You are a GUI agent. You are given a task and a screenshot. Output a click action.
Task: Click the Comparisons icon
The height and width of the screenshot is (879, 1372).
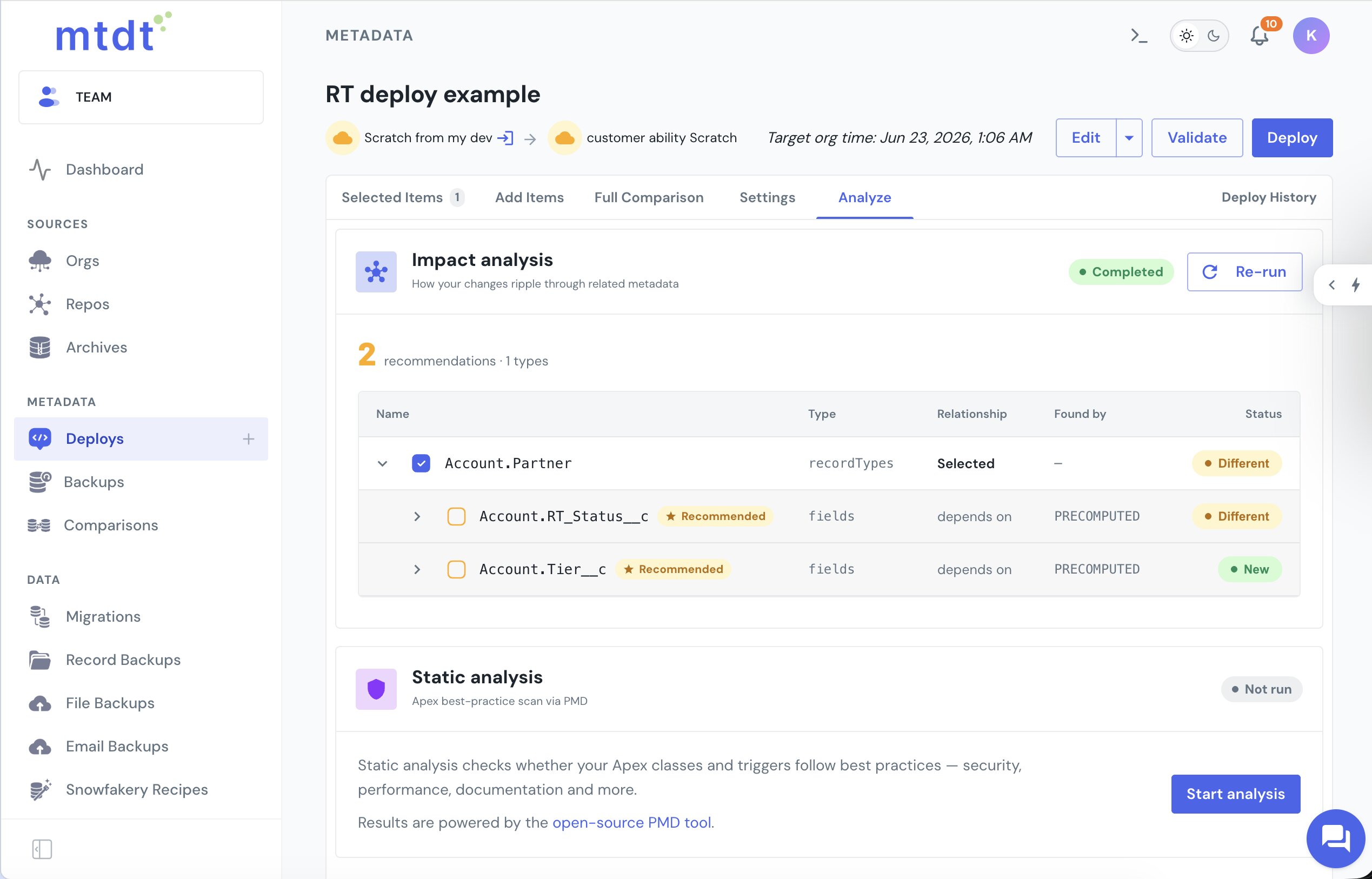coord(39,525)
